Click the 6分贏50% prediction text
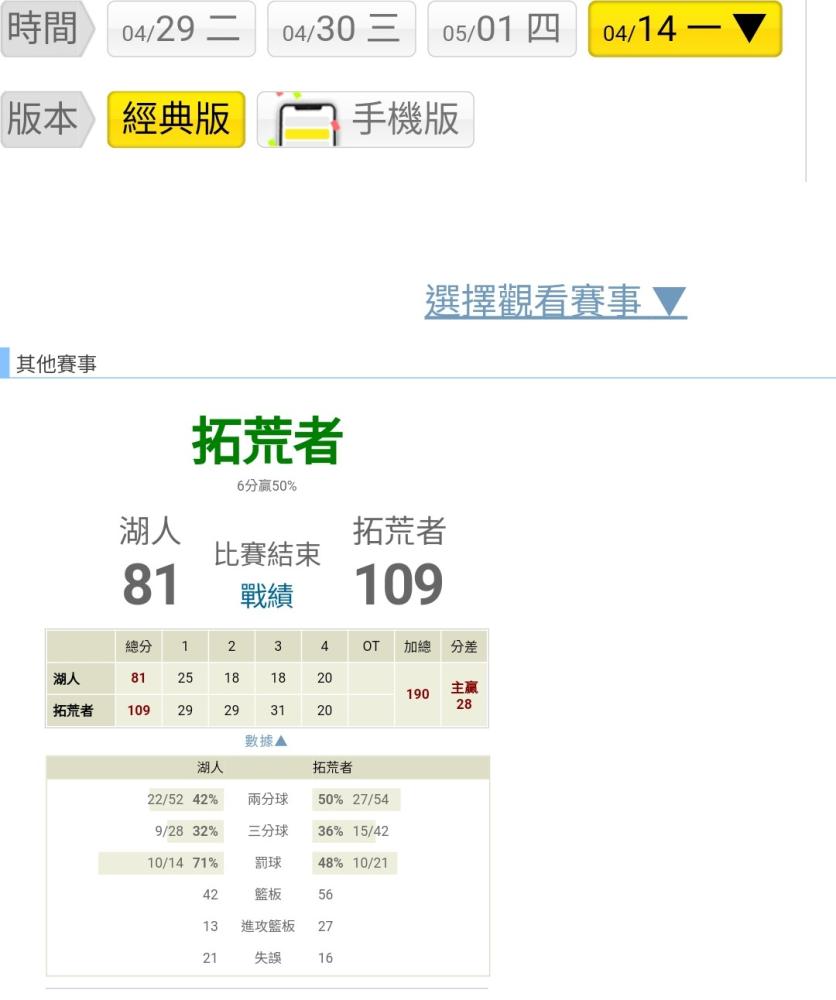 pyautogui.click(x=267, y=486)
